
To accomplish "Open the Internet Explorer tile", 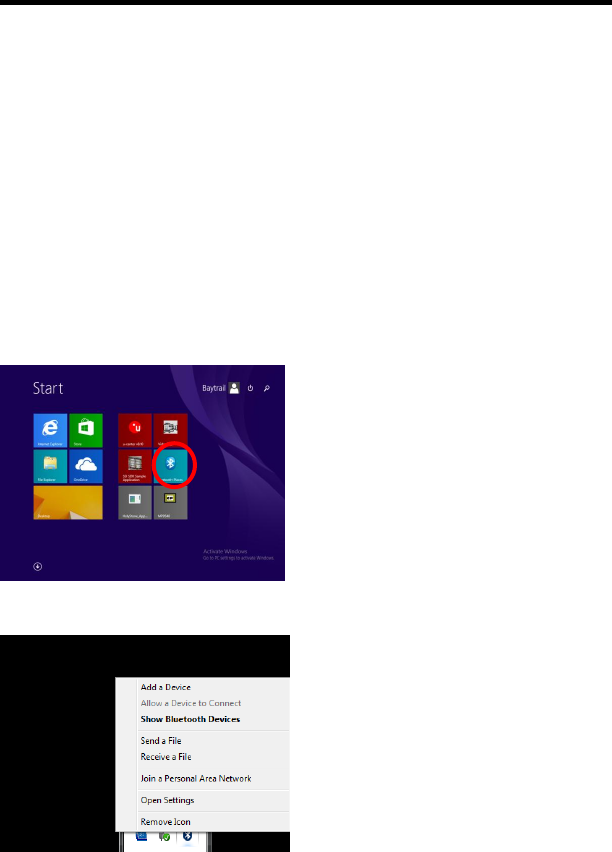I will (x=50, y=430).
